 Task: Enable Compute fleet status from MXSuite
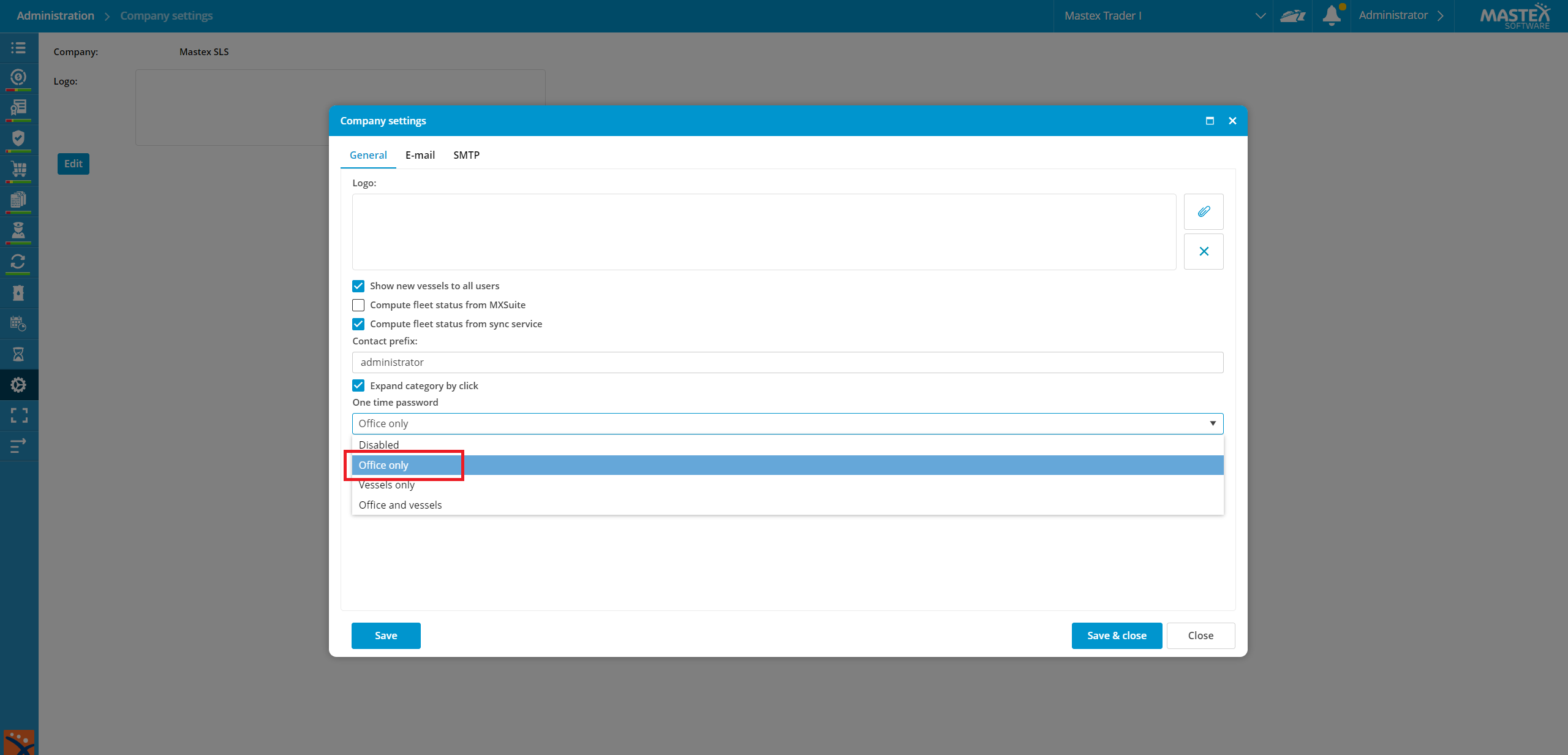click(x=358, y=305)
